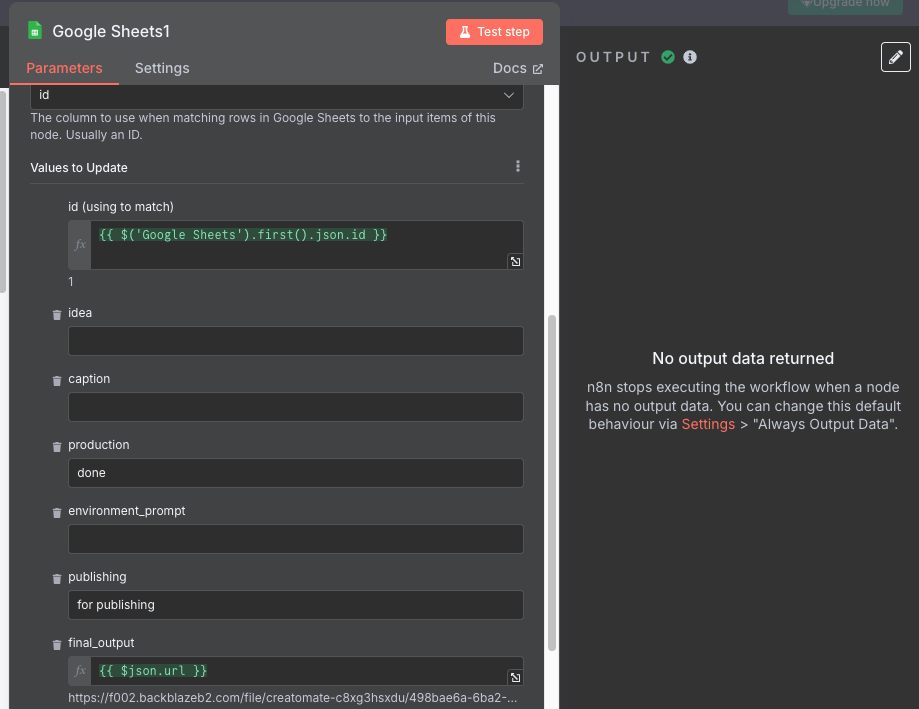The image size is (919, 709).
Task: Click into the production input showing done
Action: click(x=295, y=472)
